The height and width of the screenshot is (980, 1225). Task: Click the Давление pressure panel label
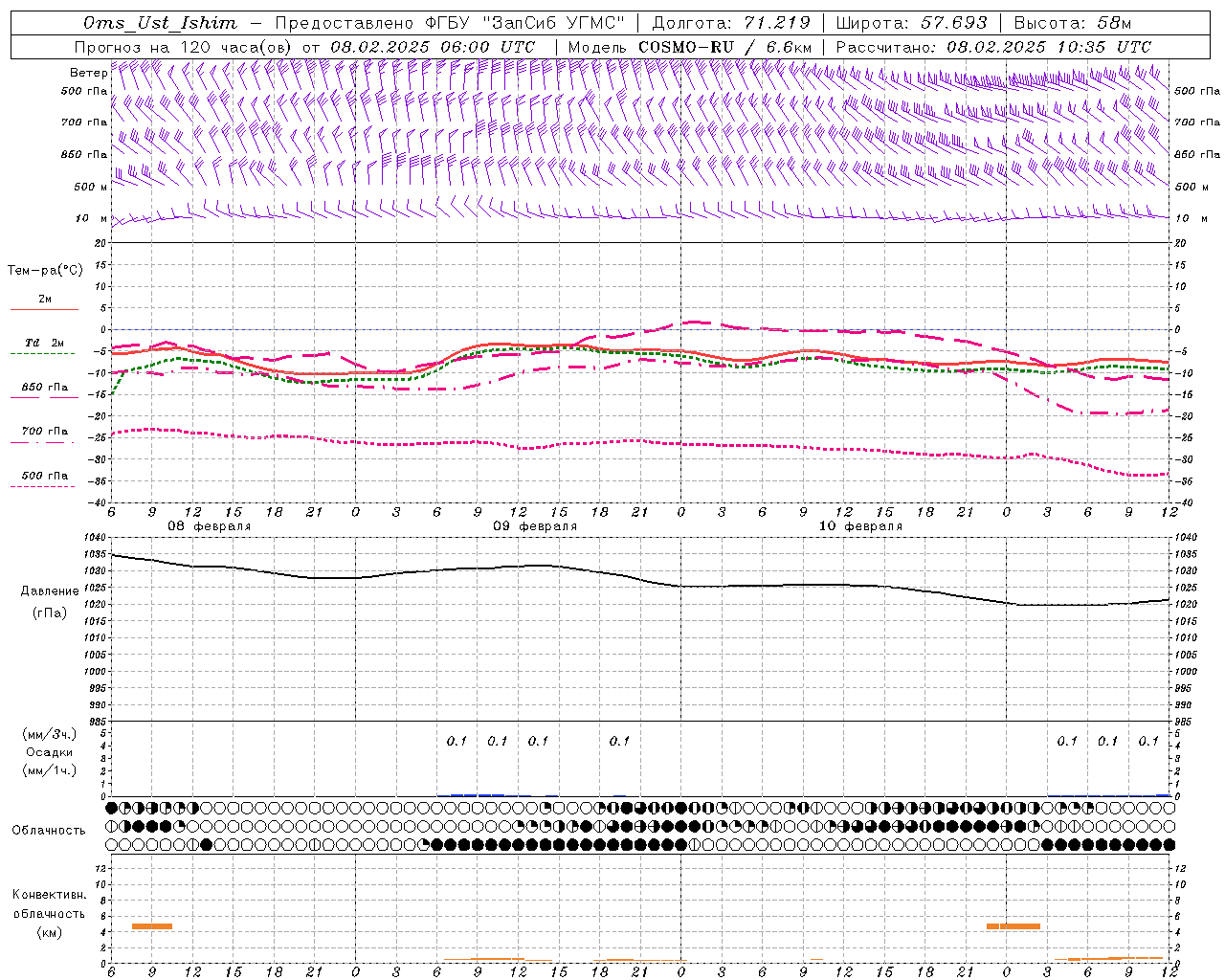(50, 591)
